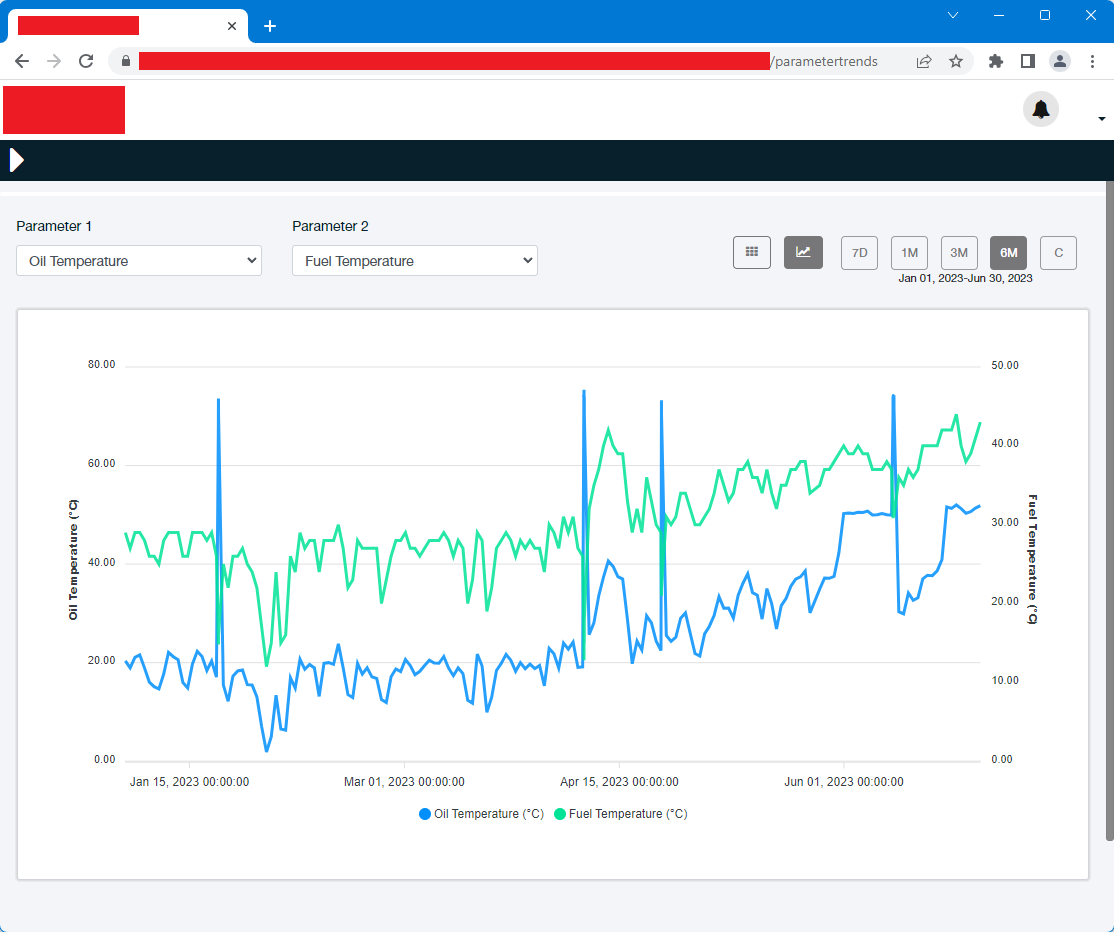This screenshot has height=932, width=1114.
Task: Share this page from the address bar
Action: [924, 61]
